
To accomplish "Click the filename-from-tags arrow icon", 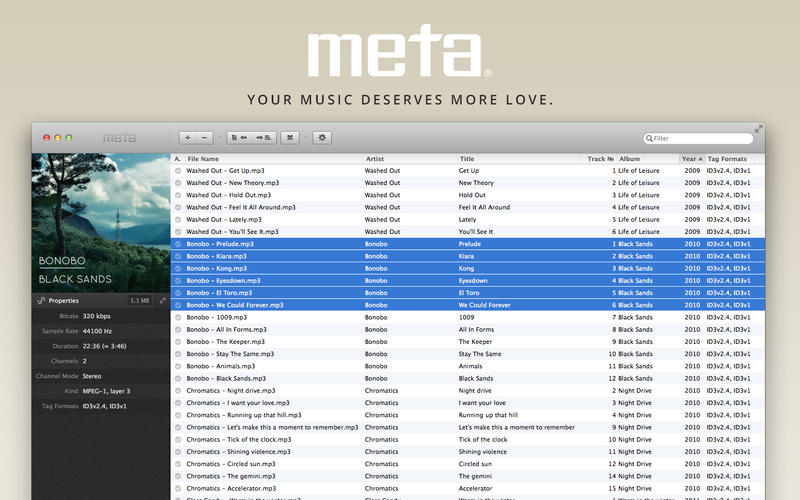I will (265, 138).
